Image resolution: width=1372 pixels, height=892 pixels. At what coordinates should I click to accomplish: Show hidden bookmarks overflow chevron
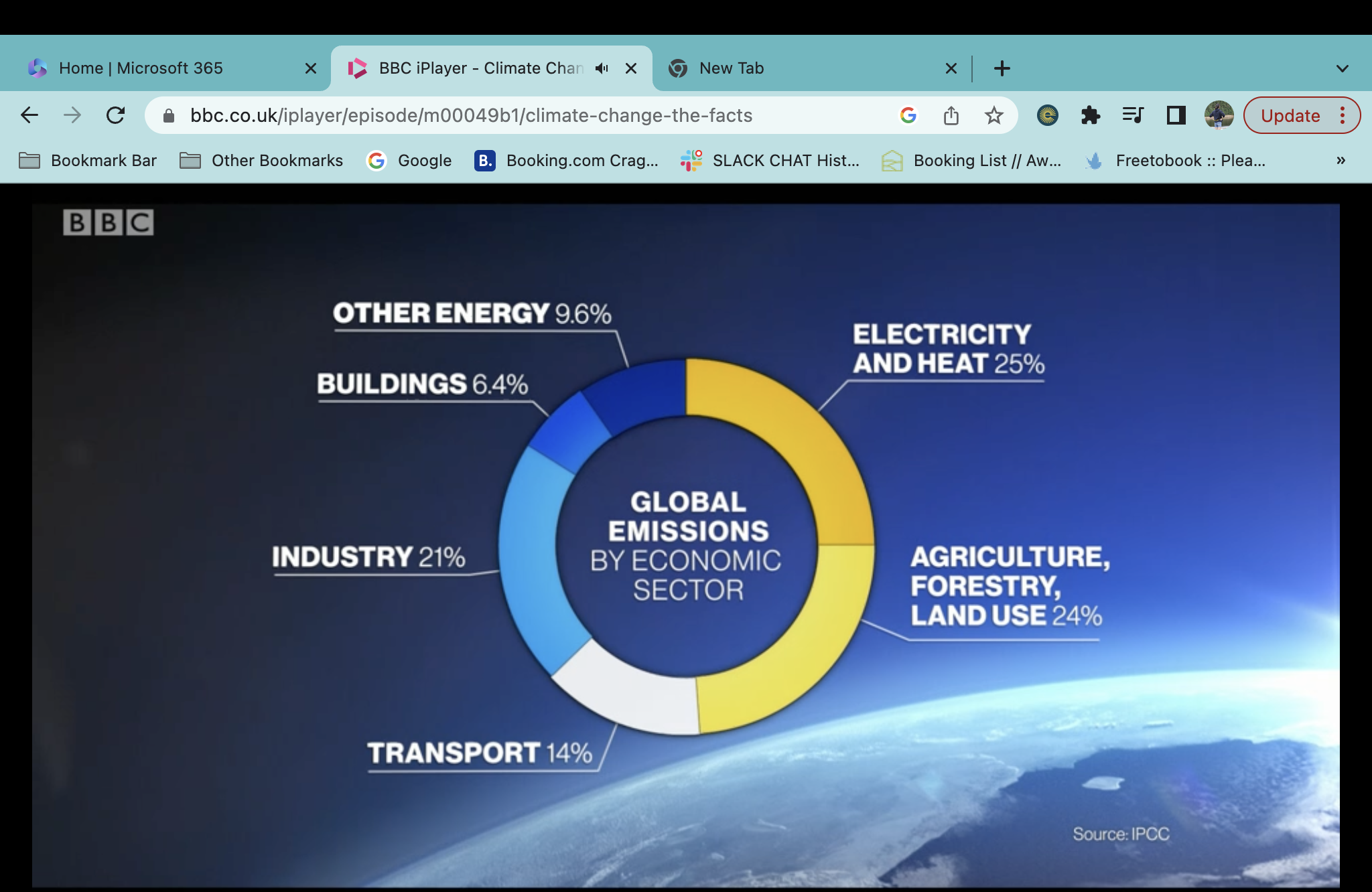coord(1341,160)
